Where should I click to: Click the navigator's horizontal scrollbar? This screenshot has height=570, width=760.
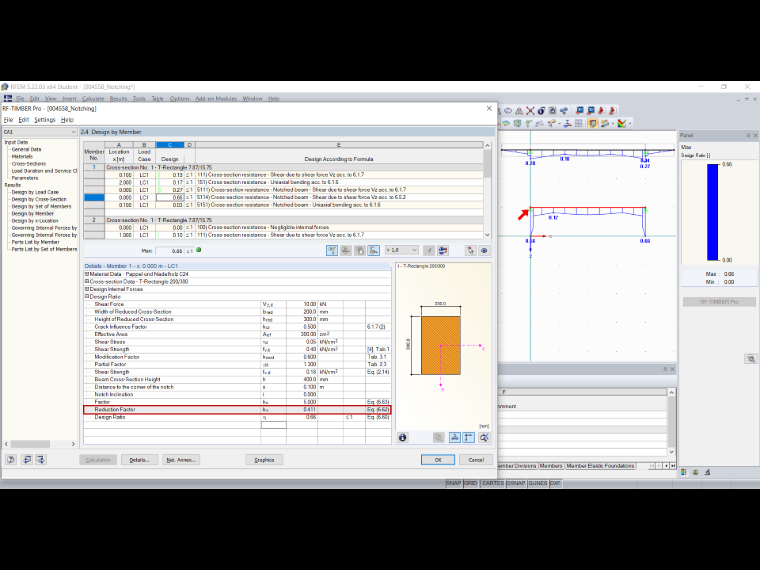[40, 444]
